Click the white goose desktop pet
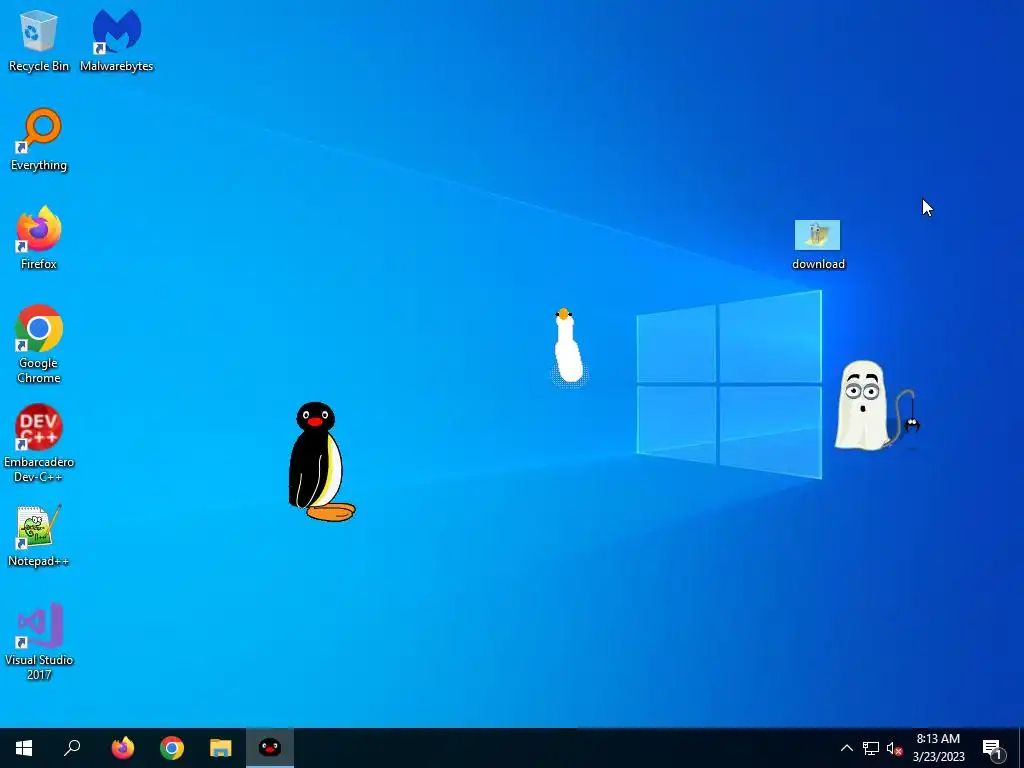 click(x=568, y=346)
